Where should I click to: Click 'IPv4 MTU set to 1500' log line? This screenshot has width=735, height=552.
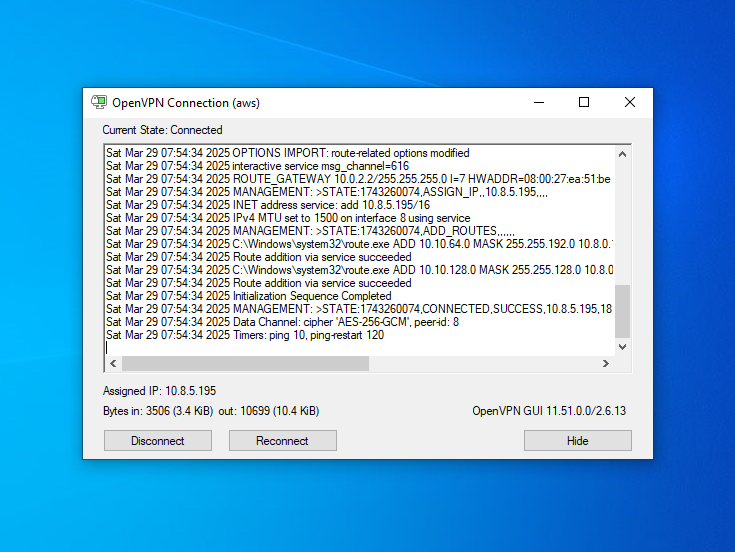(288, 218)
